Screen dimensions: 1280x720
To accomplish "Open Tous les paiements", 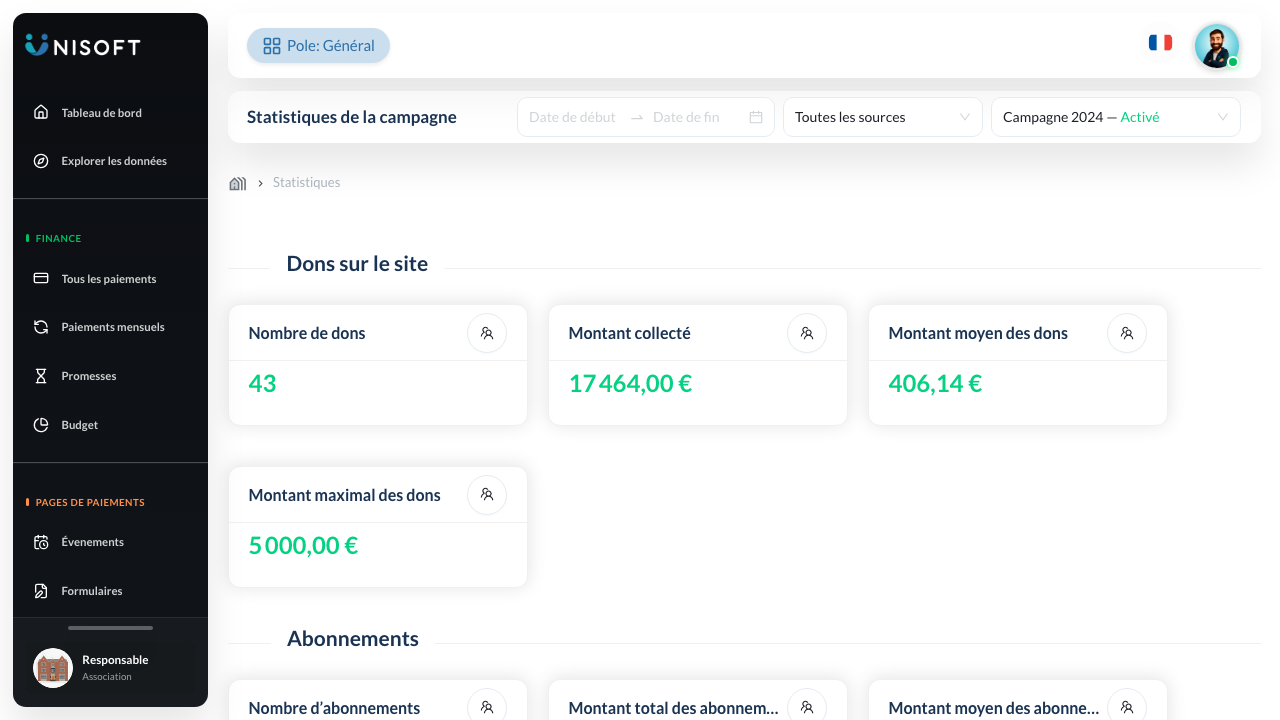I will pyautogui.click(x=109, y=279).
